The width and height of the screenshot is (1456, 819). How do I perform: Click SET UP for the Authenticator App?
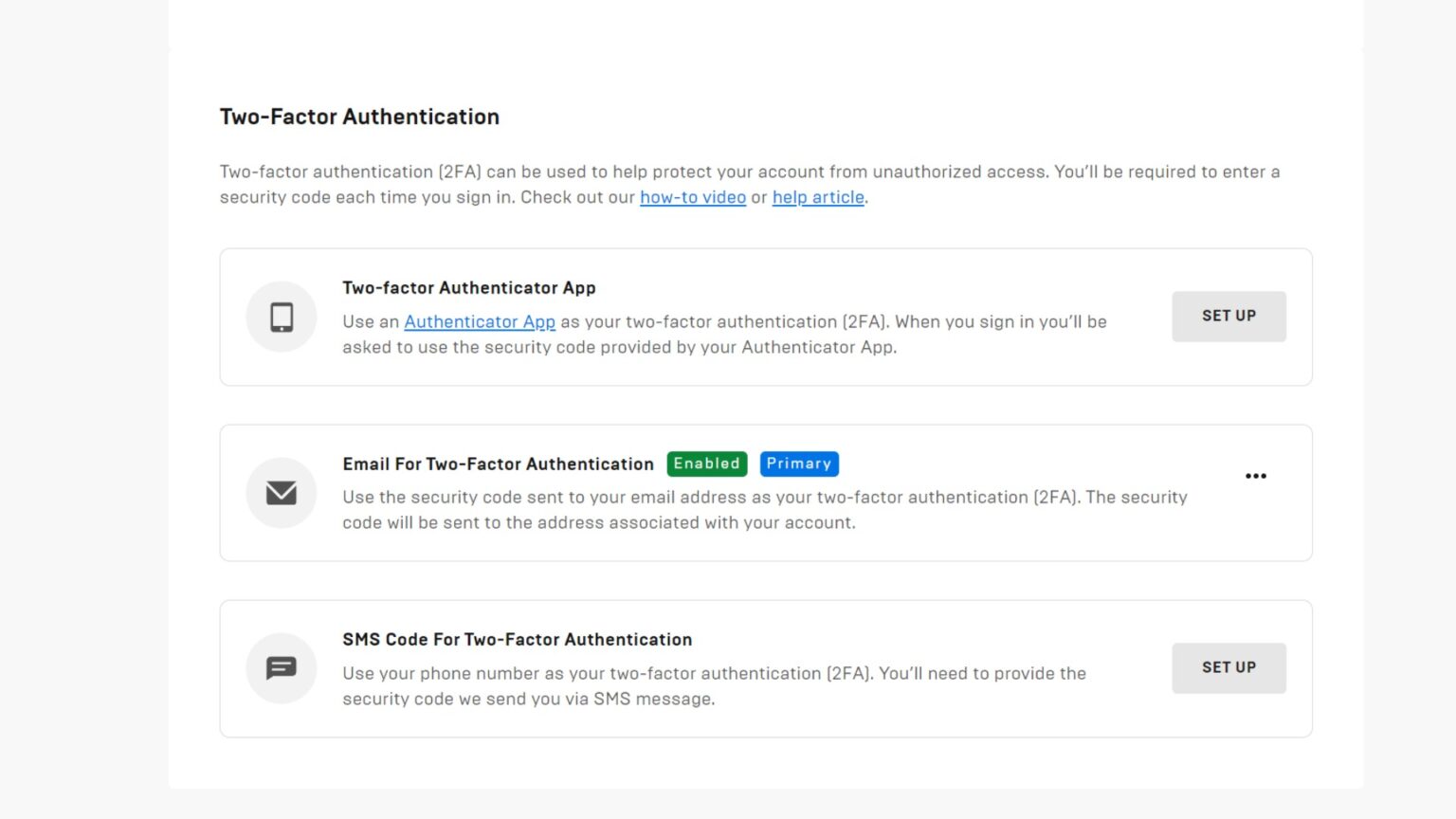coord(1228,316)
